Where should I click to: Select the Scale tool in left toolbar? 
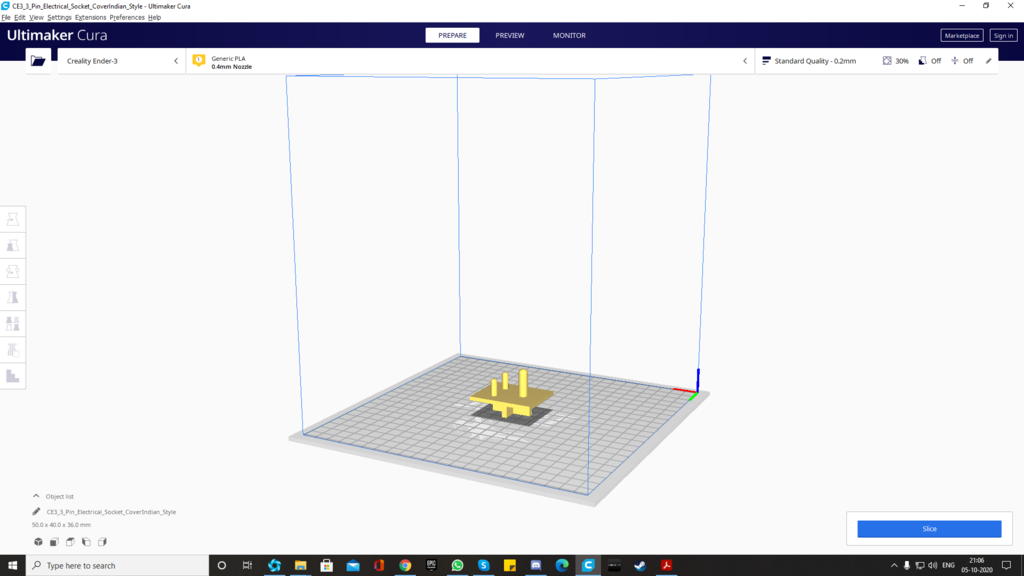click(13, 246)
